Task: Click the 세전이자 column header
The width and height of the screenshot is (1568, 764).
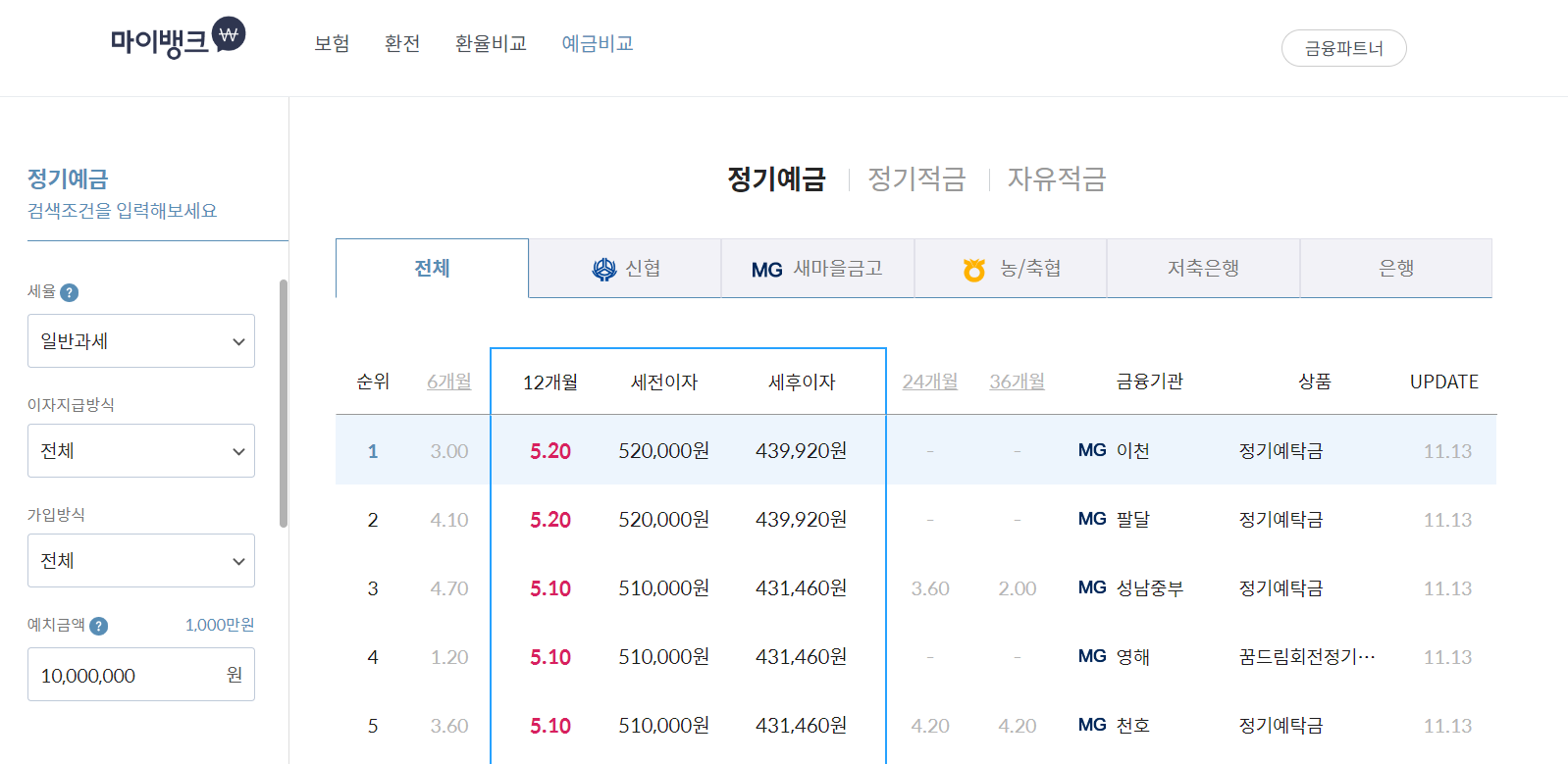Action: point(664,382)
